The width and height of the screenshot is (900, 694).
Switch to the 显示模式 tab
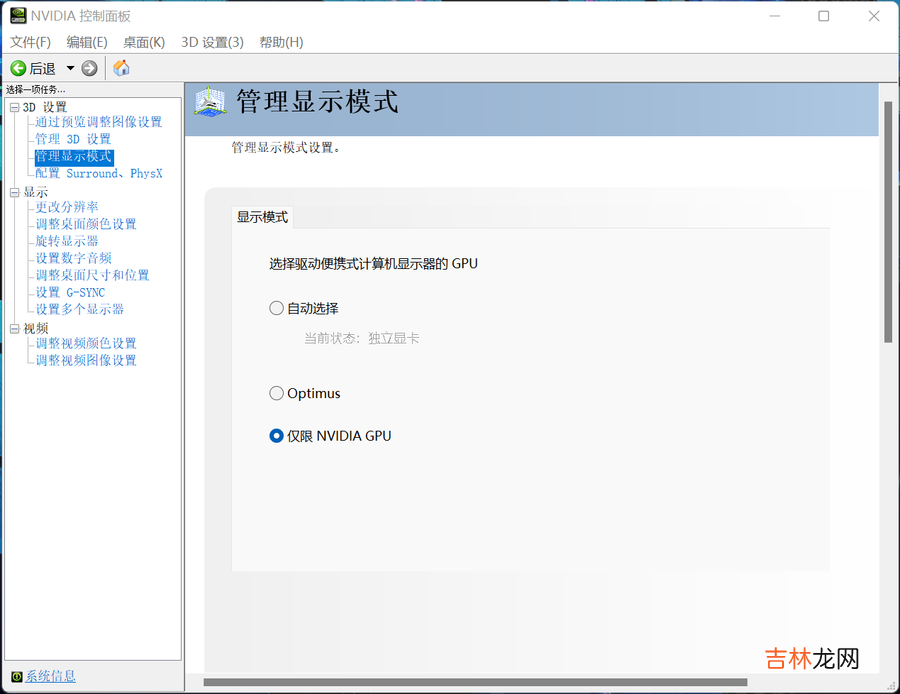262,217
